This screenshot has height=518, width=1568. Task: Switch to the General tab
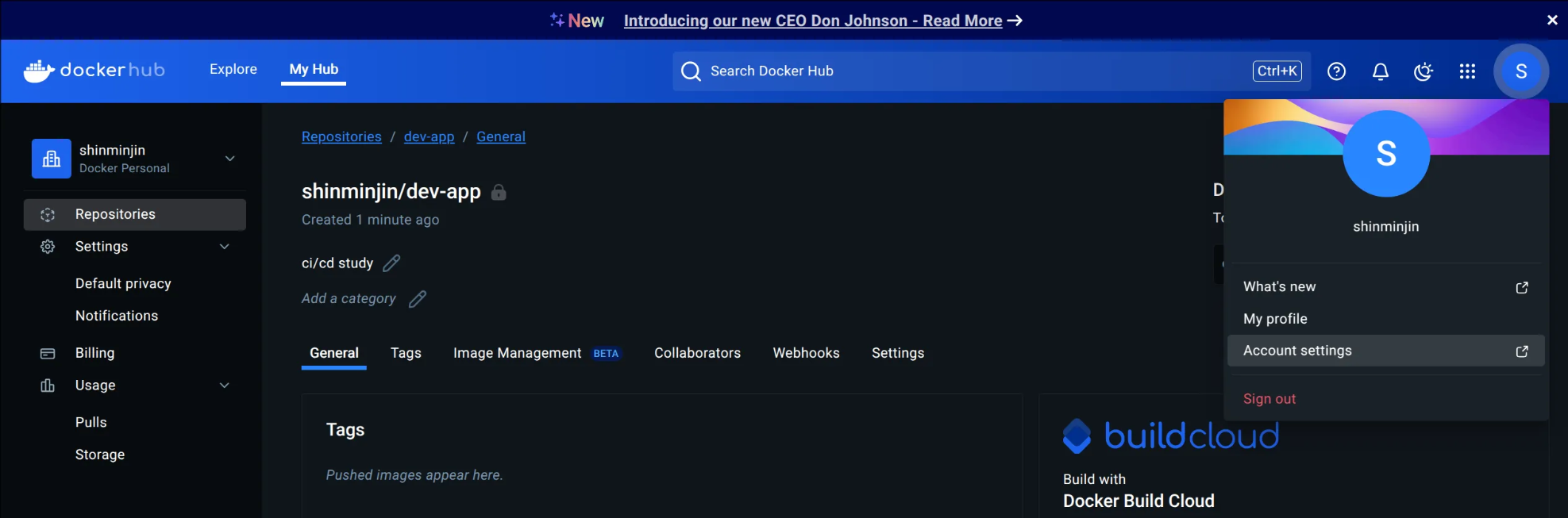[x=334, y=353]
